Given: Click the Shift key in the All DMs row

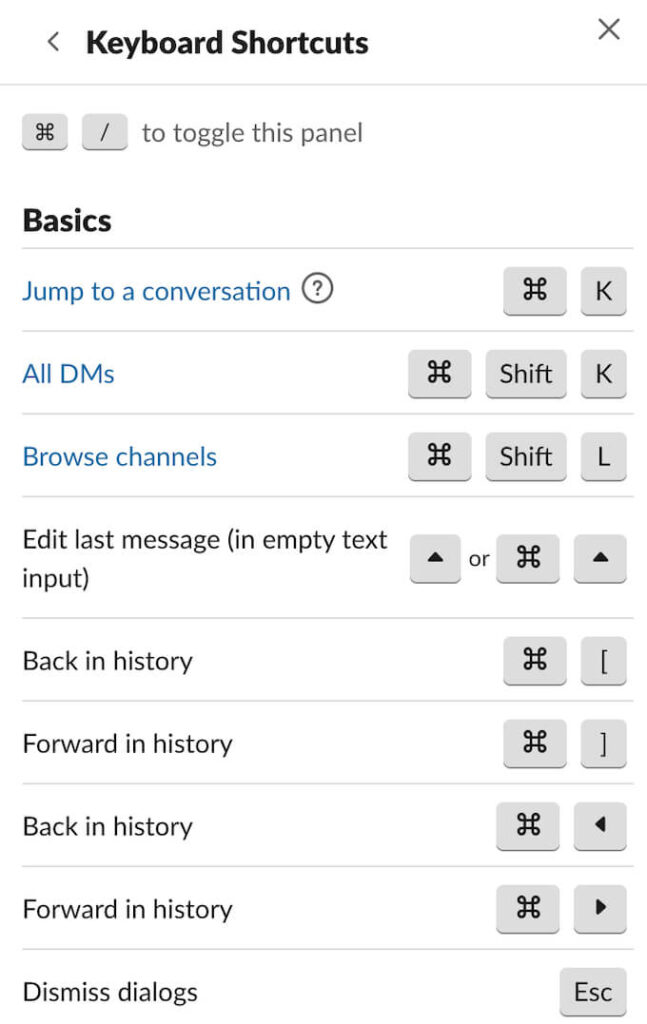Looking at the screenshot, I should (526, 374).
